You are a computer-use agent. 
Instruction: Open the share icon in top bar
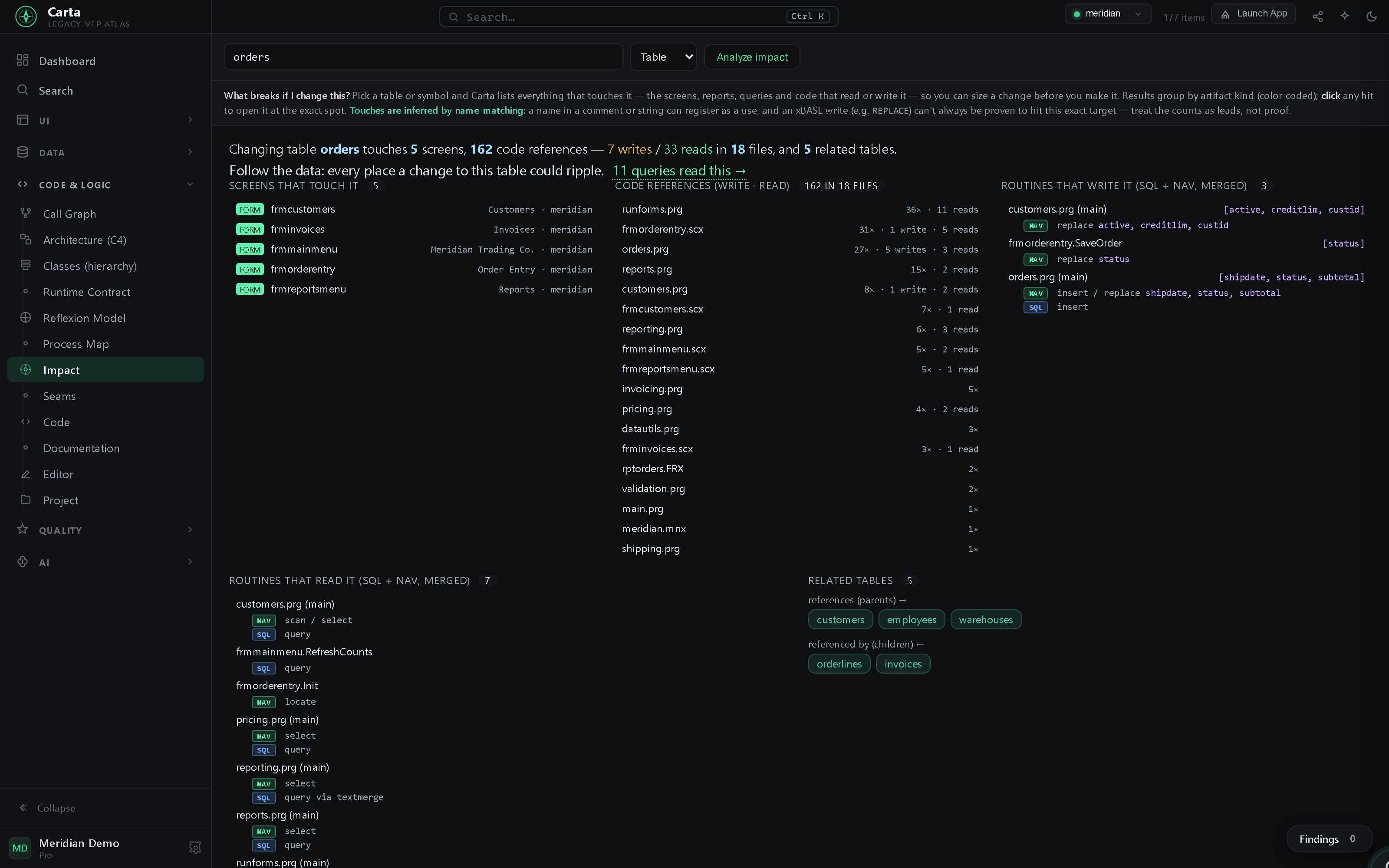[x=1318, y=16]
